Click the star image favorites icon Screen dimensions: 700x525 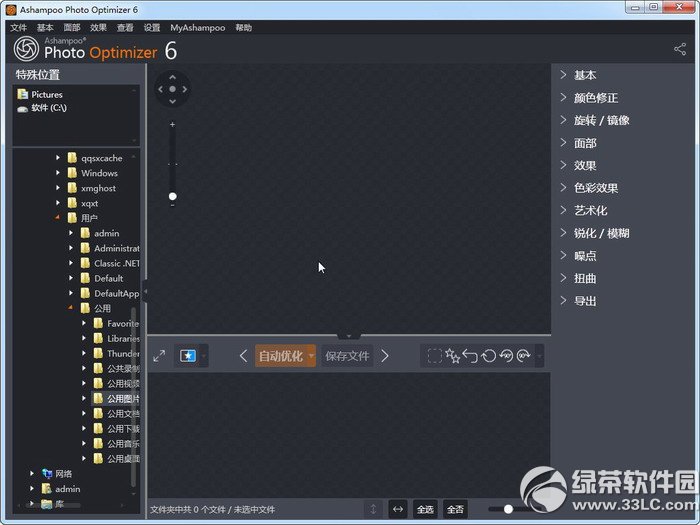click(x=188, y=356)
